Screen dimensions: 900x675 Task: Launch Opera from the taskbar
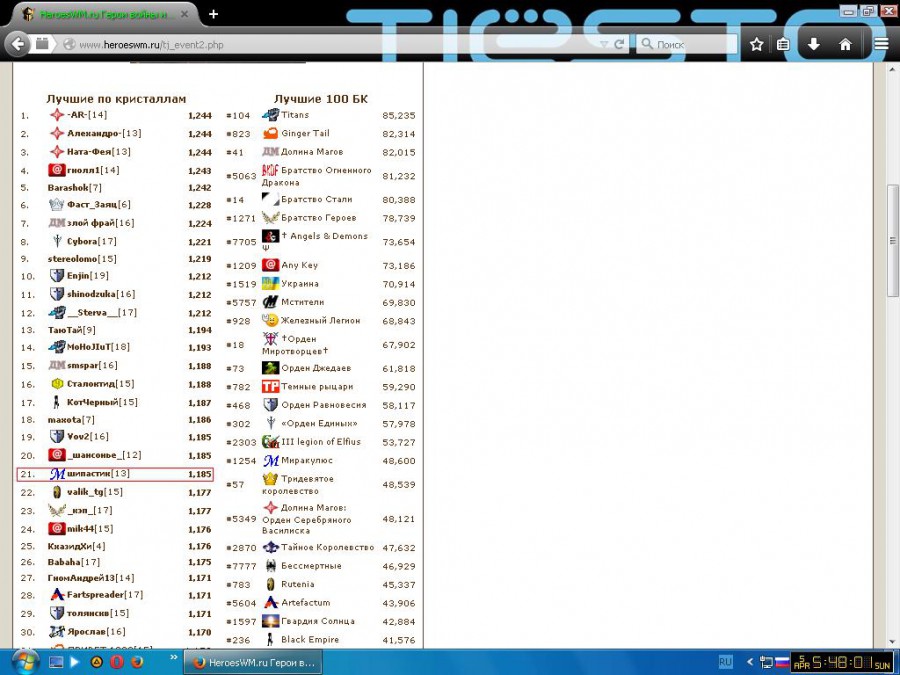click(117, 662)
